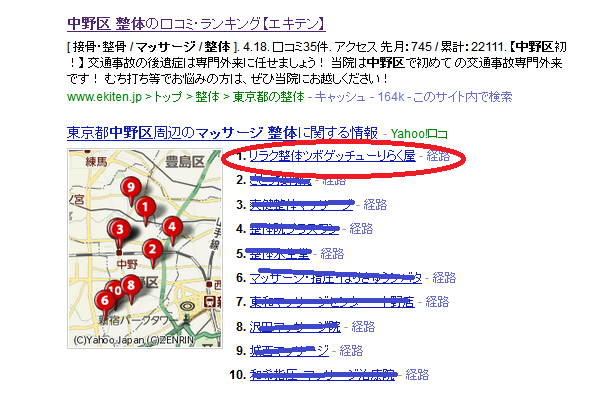Image resolution: width=600 pixels, height=400 pixels.
Task: Click 経路 for listing number 3
Action: click(375, 205)
